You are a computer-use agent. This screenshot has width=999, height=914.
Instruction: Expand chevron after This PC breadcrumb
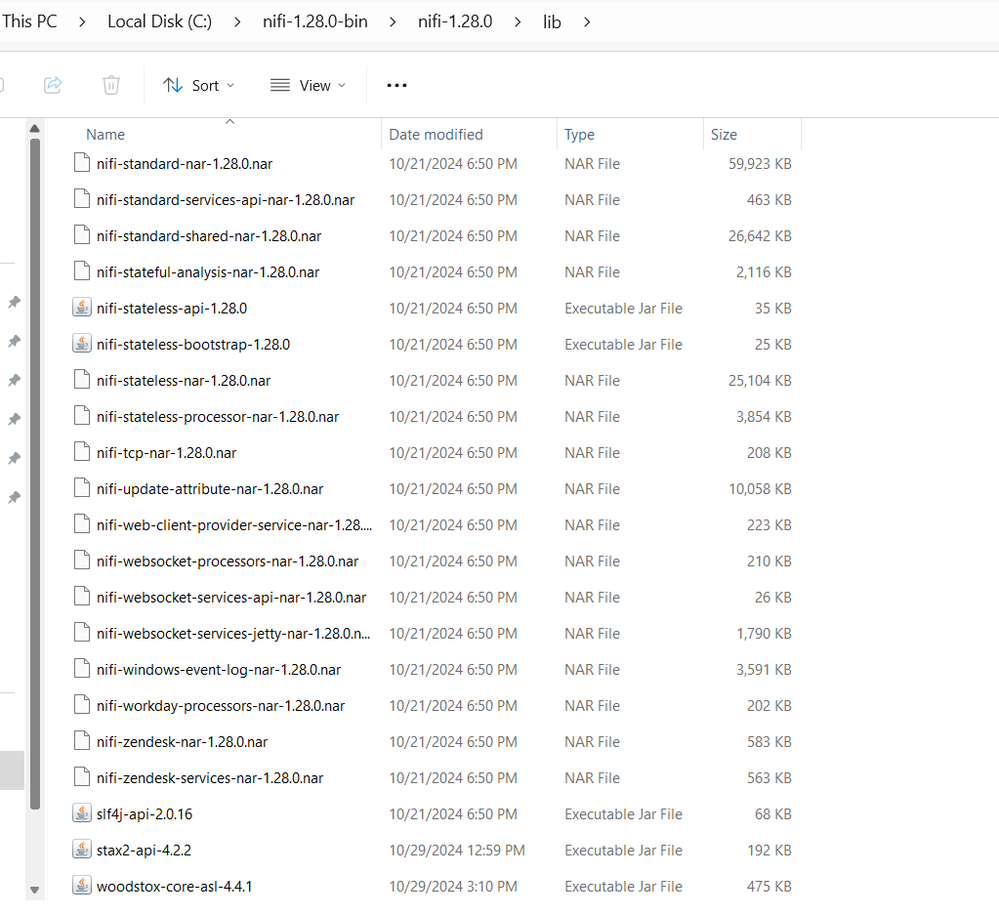[82, 22]
